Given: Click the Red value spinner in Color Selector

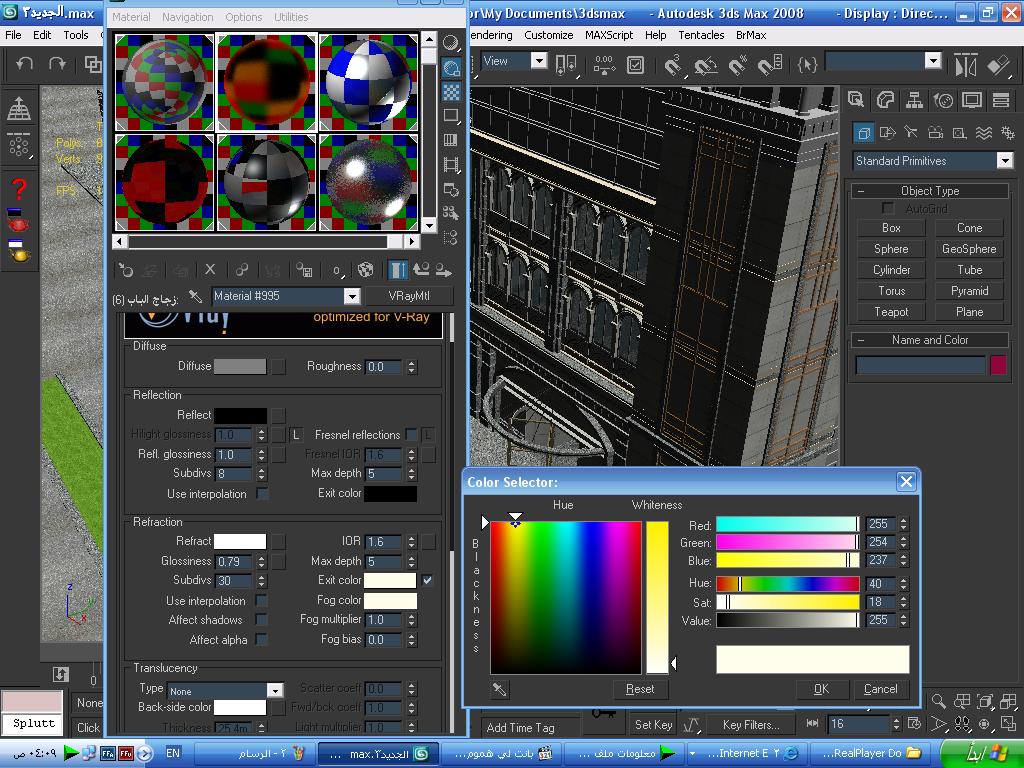Looking at the screenshot, I should tap(903, 524).
